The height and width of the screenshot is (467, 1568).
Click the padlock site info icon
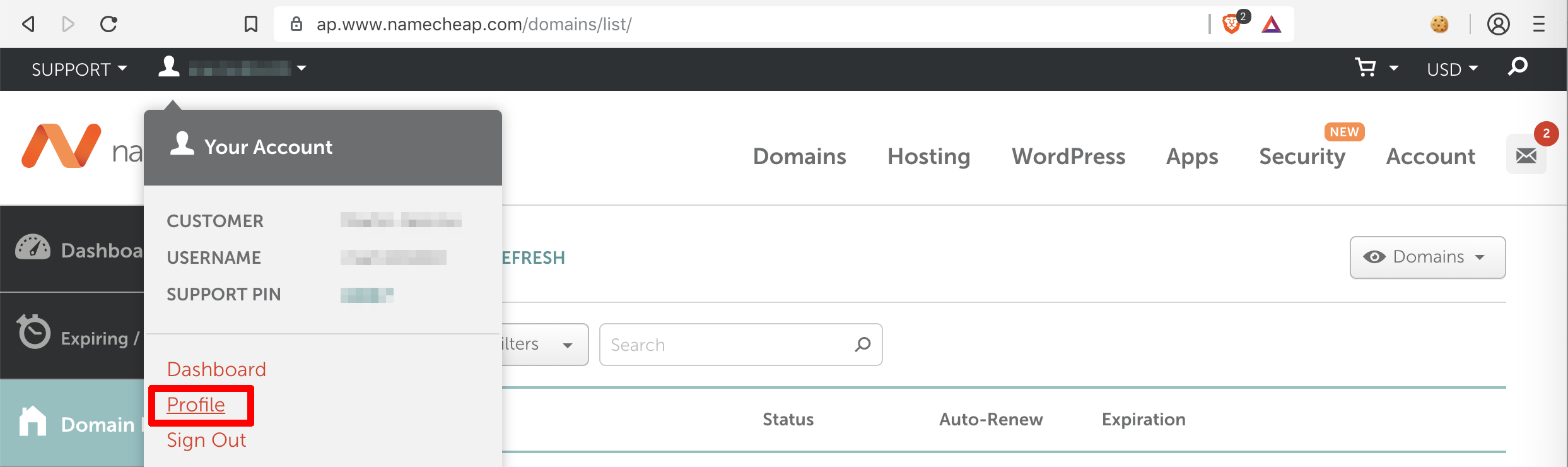coord(296,25)
